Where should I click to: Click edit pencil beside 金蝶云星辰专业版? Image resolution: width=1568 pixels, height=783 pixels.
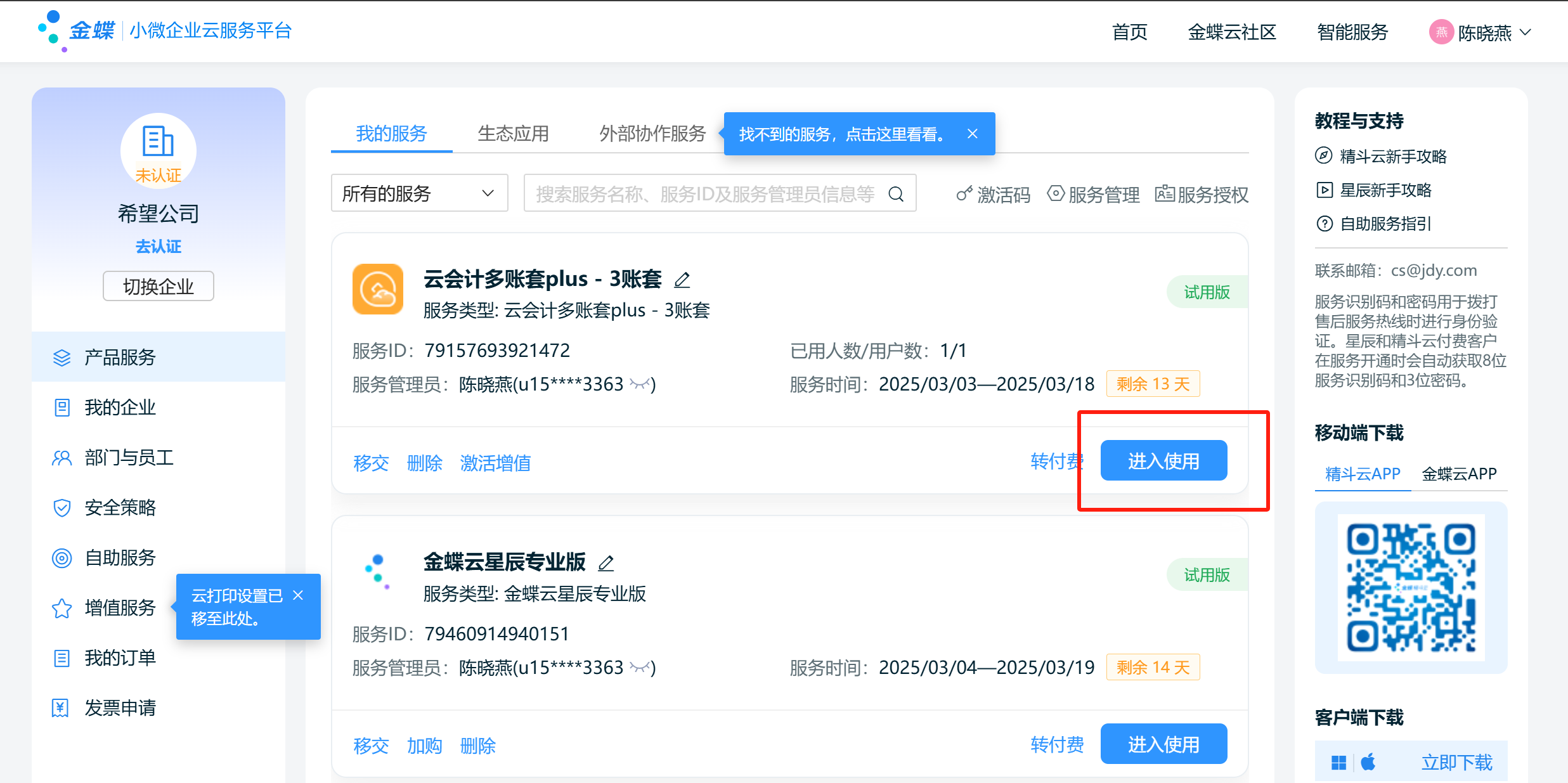606,563
